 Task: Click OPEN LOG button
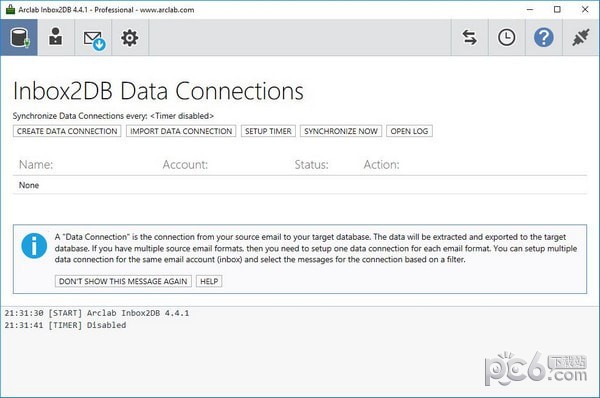(x=409, y=131)
